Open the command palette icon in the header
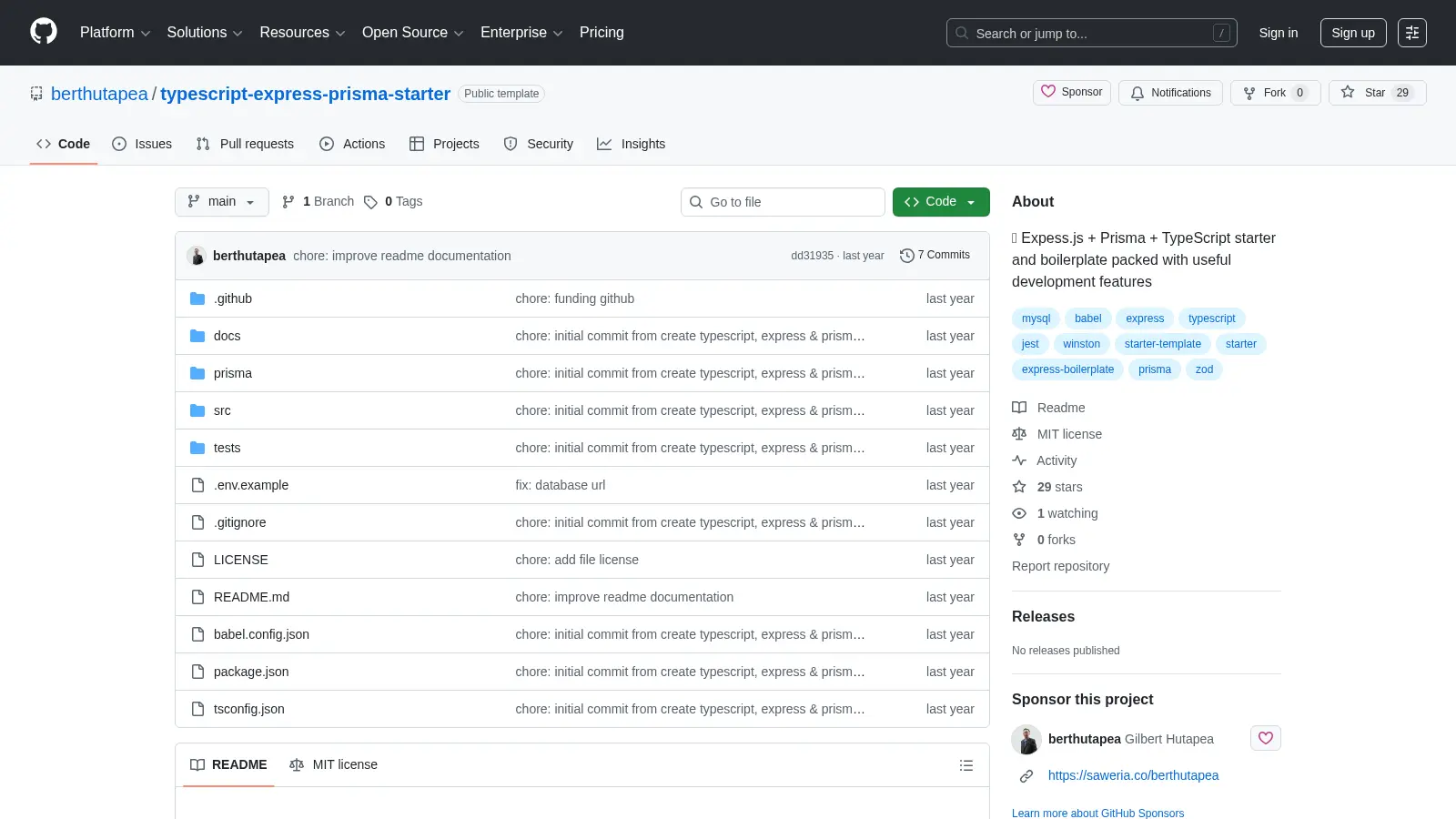The image size is (1456, 819). click(1412, 33)
